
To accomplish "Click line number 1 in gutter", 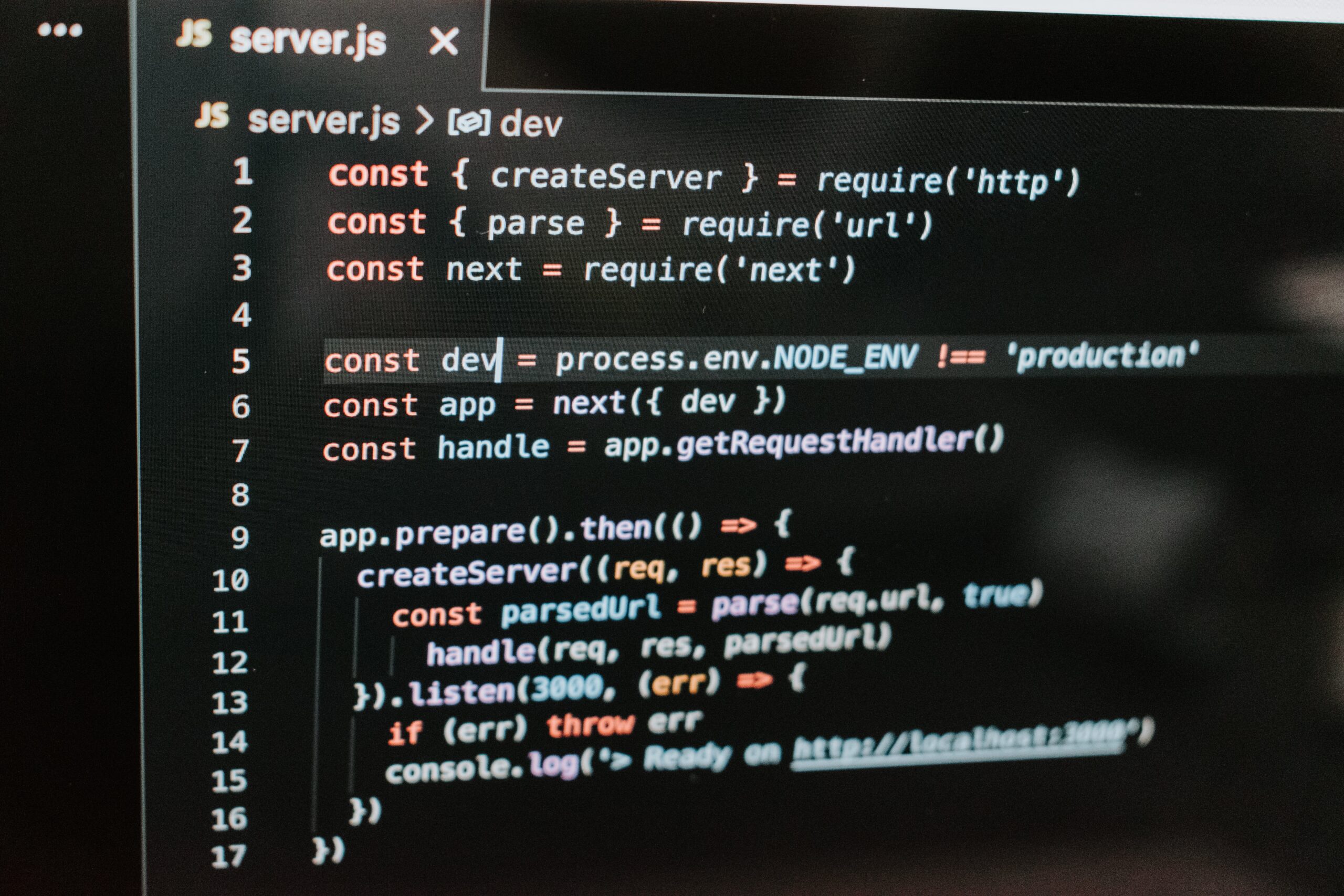I will 243,172.
